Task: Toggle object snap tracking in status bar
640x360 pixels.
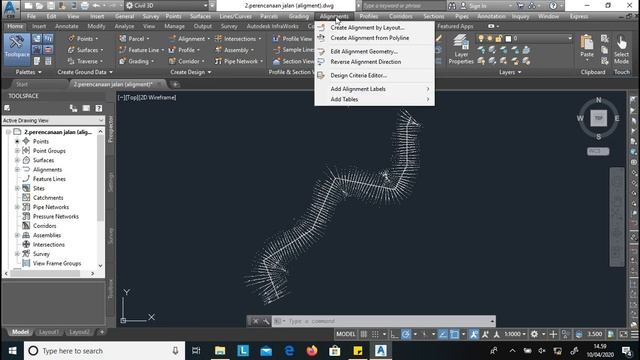Action: [x=442, y=334]
